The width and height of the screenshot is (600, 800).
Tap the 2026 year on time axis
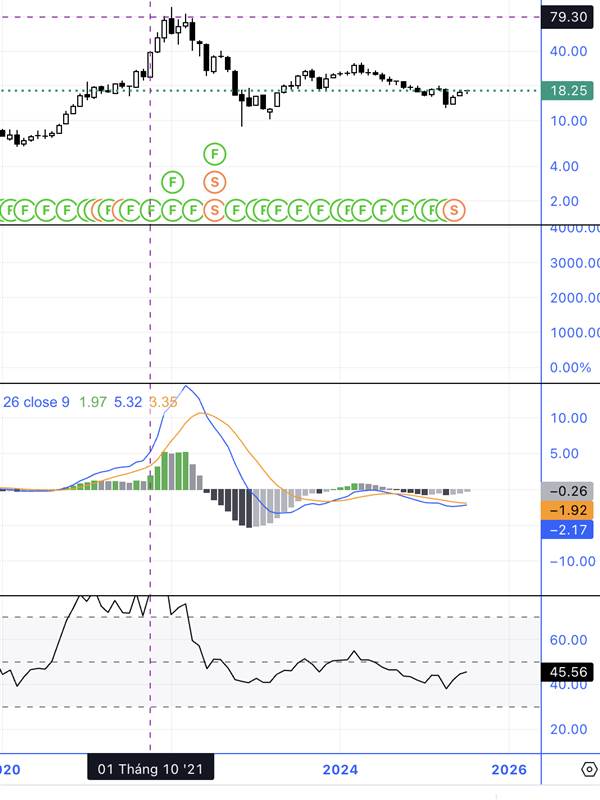[509, 769]
